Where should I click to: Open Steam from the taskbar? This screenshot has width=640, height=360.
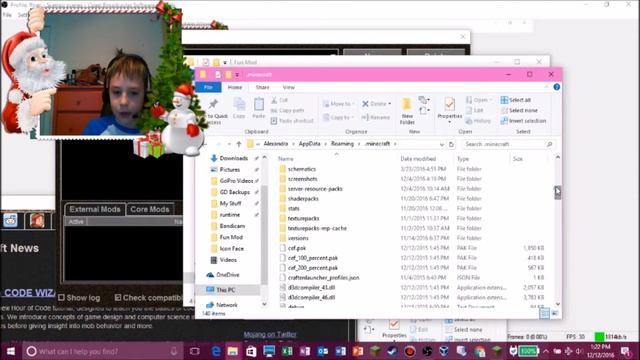(x=392, y=351)
